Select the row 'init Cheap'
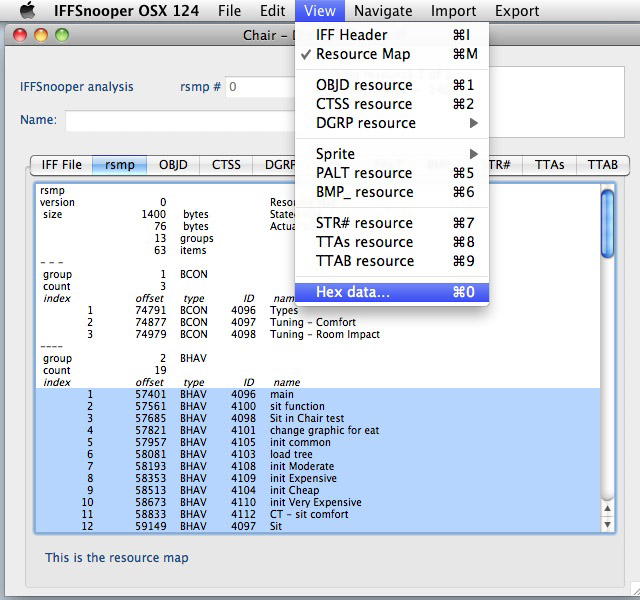The image size is (640, 600). point(318,490)
